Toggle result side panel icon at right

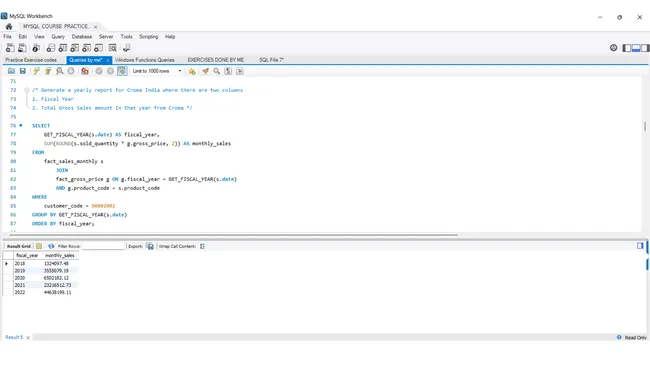pos(640,246)
